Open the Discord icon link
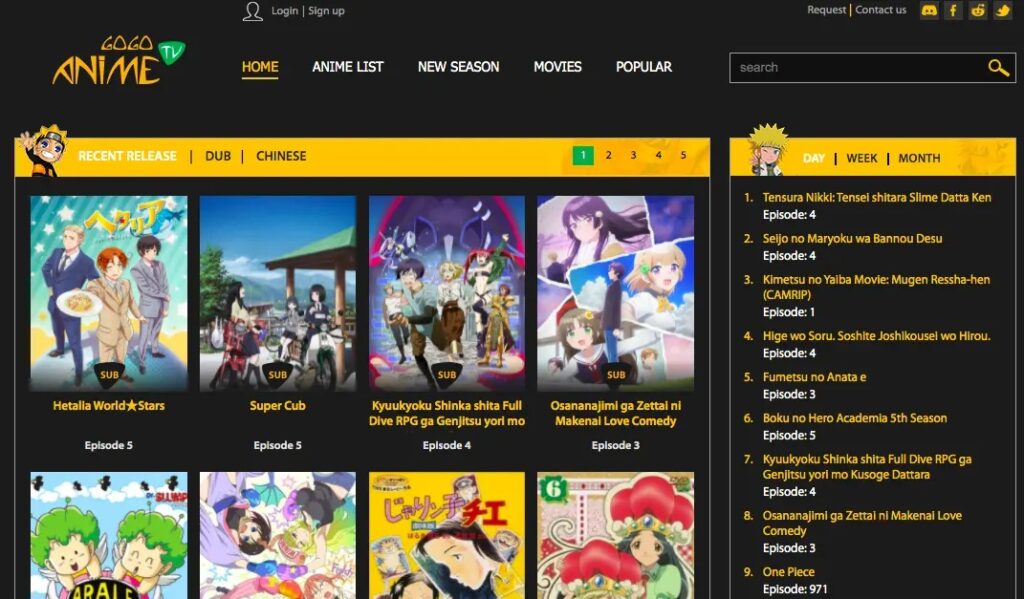1024x599 pixels. coord(929,10)
